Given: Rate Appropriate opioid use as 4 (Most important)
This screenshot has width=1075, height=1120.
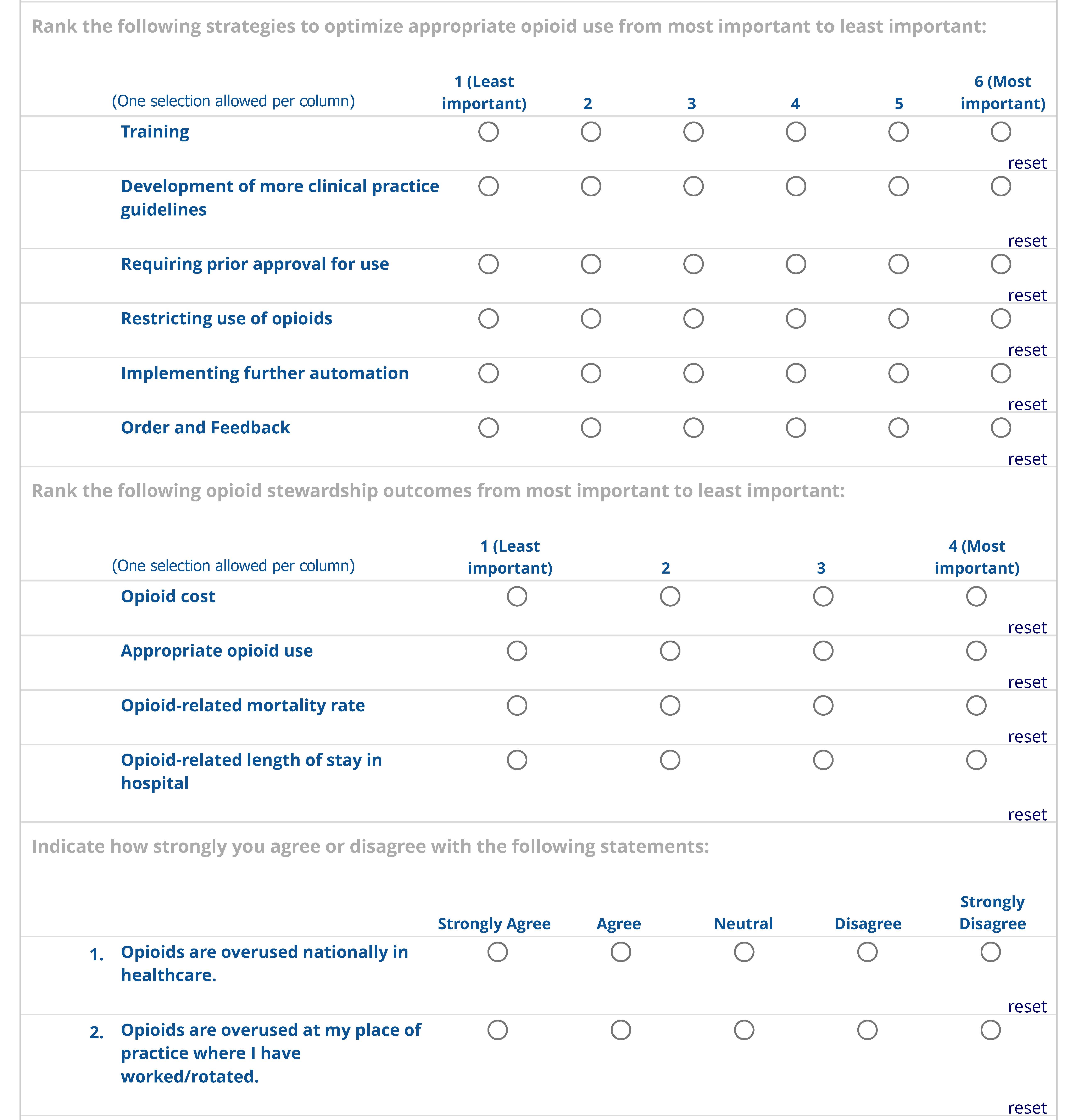Looking at the screenshot, I should [976, 651].
